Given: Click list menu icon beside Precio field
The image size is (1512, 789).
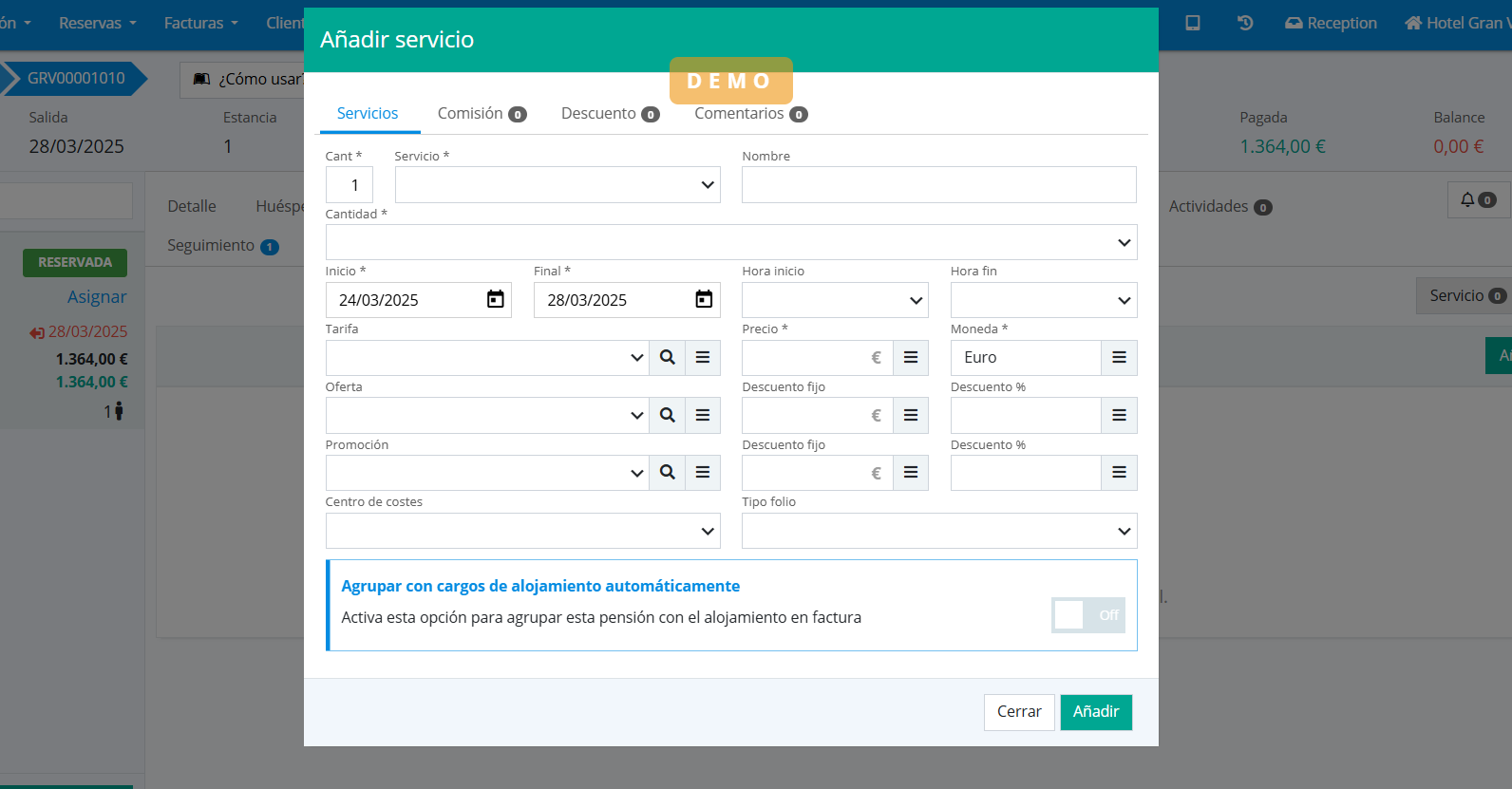Looking at the screenshot, I should pos(911,358).
